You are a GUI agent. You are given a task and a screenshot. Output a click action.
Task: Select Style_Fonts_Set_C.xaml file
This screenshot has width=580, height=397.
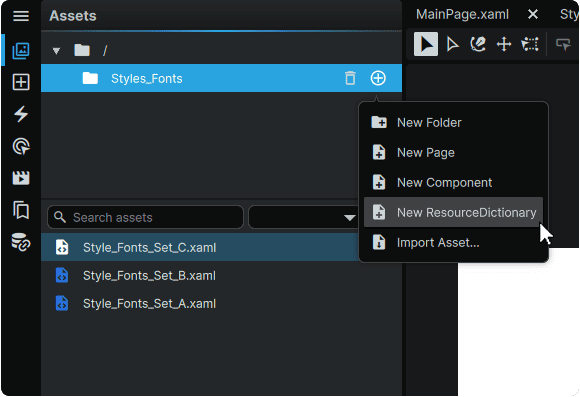click(200, 247)
